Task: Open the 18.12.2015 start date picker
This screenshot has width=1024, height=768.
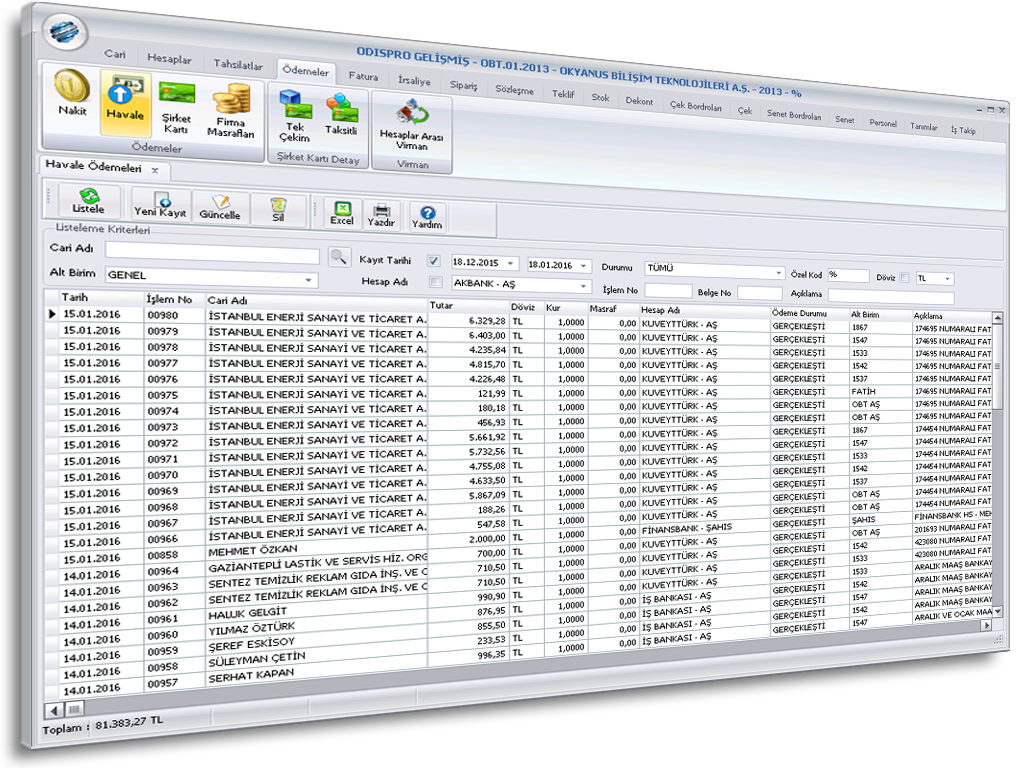Action: click(x=511, y=263)
